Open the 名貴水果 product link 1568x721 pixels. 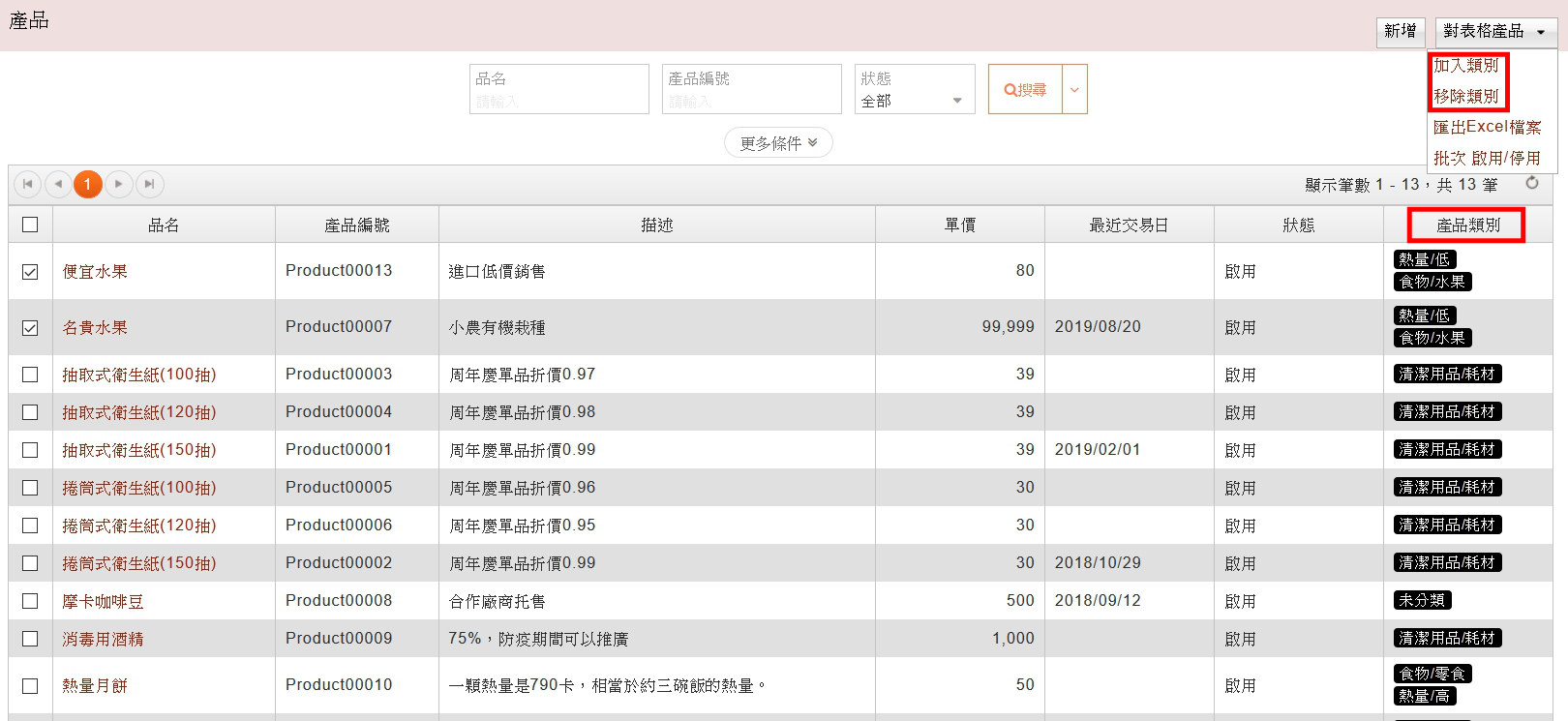tap(95, 328)
